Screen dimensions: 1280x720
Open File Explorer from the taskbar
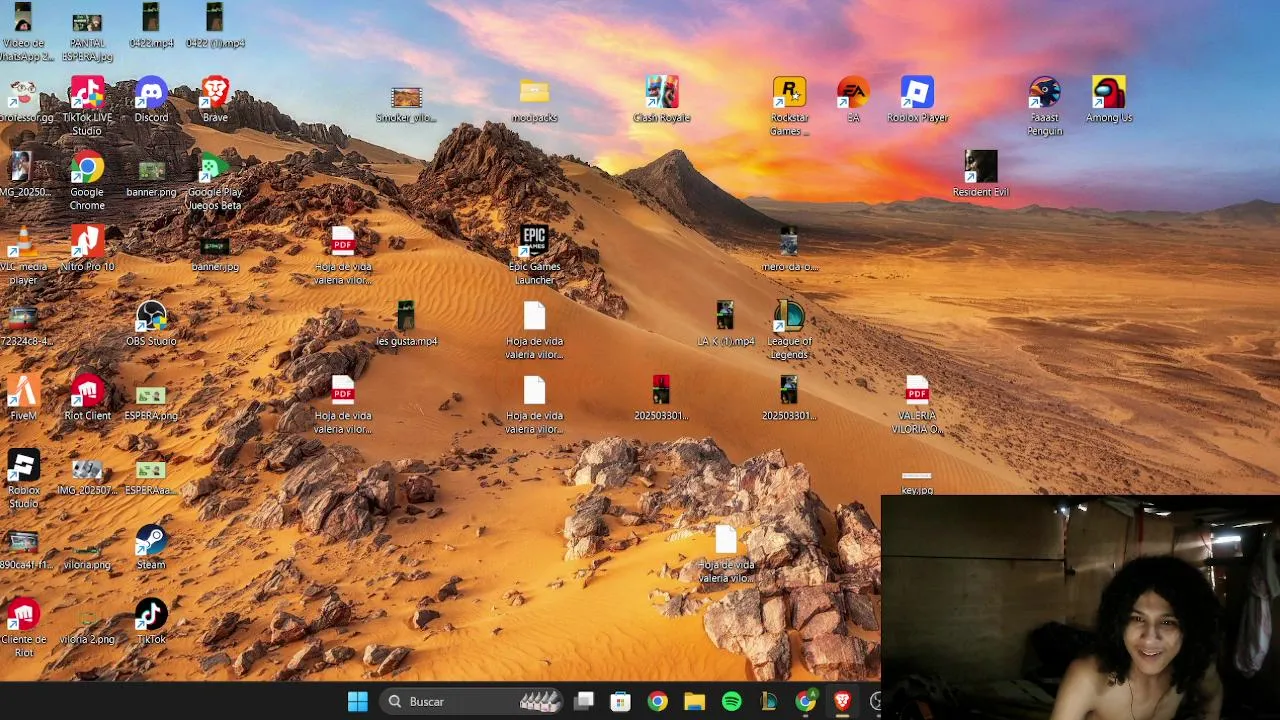[694, 702]
